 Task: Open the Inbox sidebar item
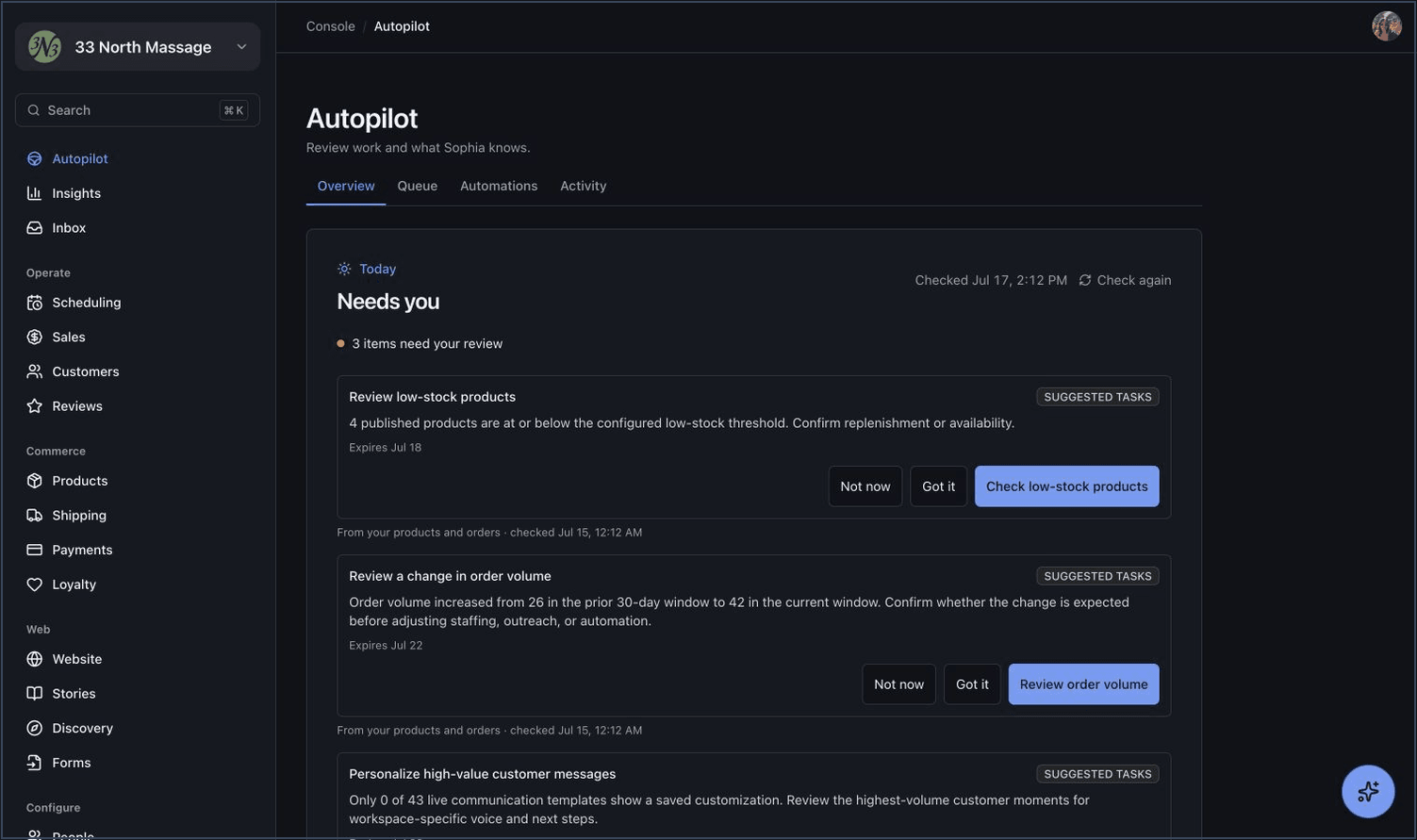(138, 228)
